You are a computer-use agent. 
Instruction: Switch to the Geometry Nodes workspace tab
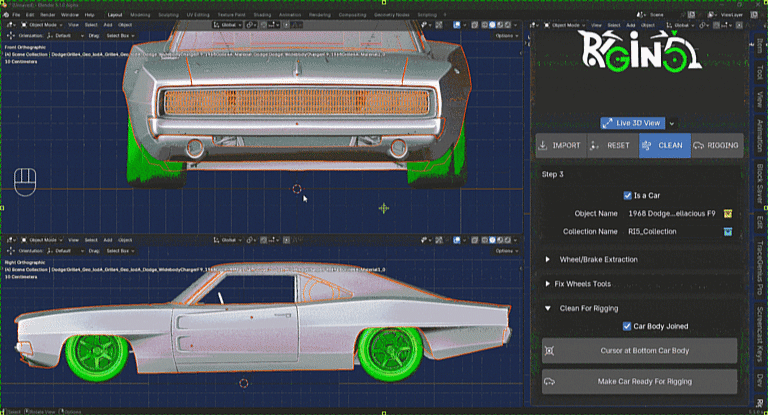[x=391, y=15]
